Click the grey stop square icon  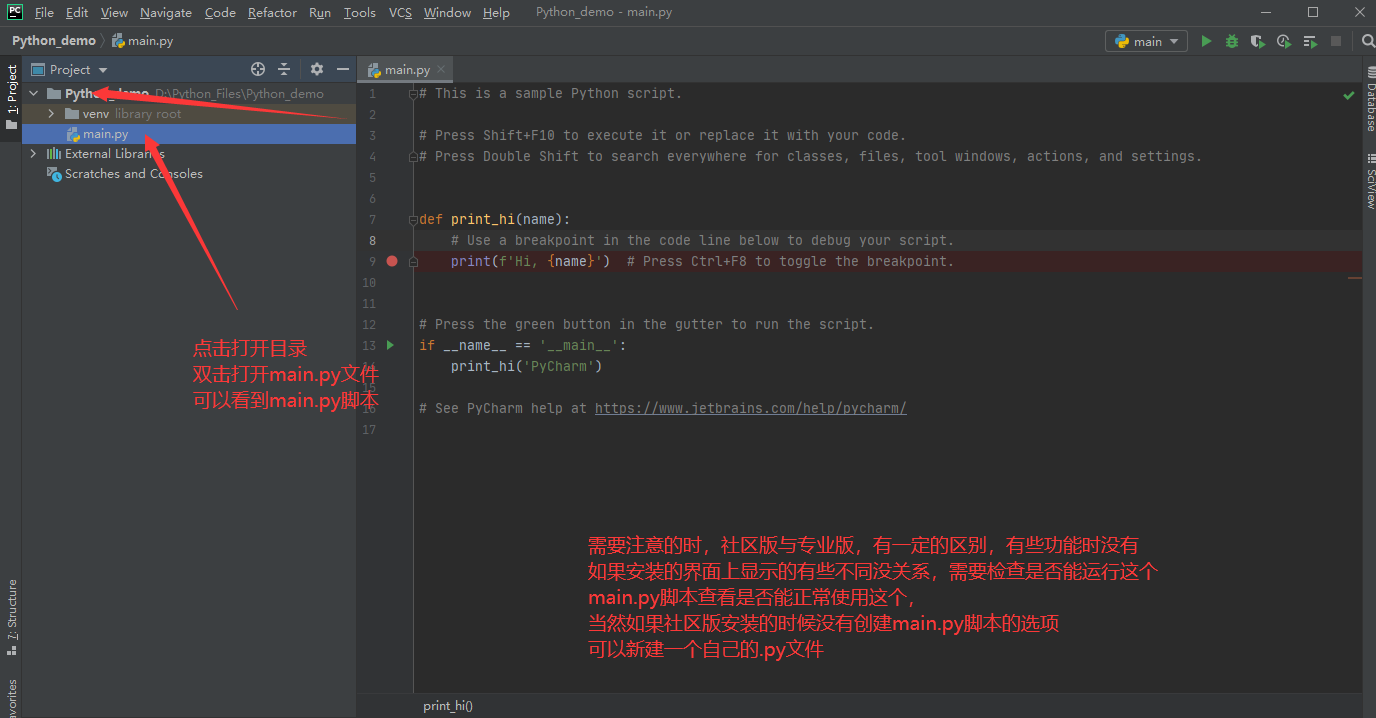pyautogui.click(x=1336, y=41)
